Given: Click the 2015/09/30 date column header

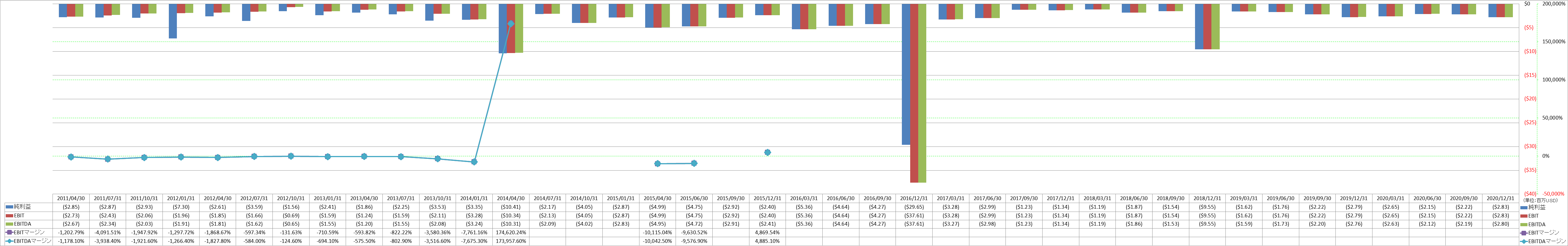Looking at the screenshot, I should (730, 199).
